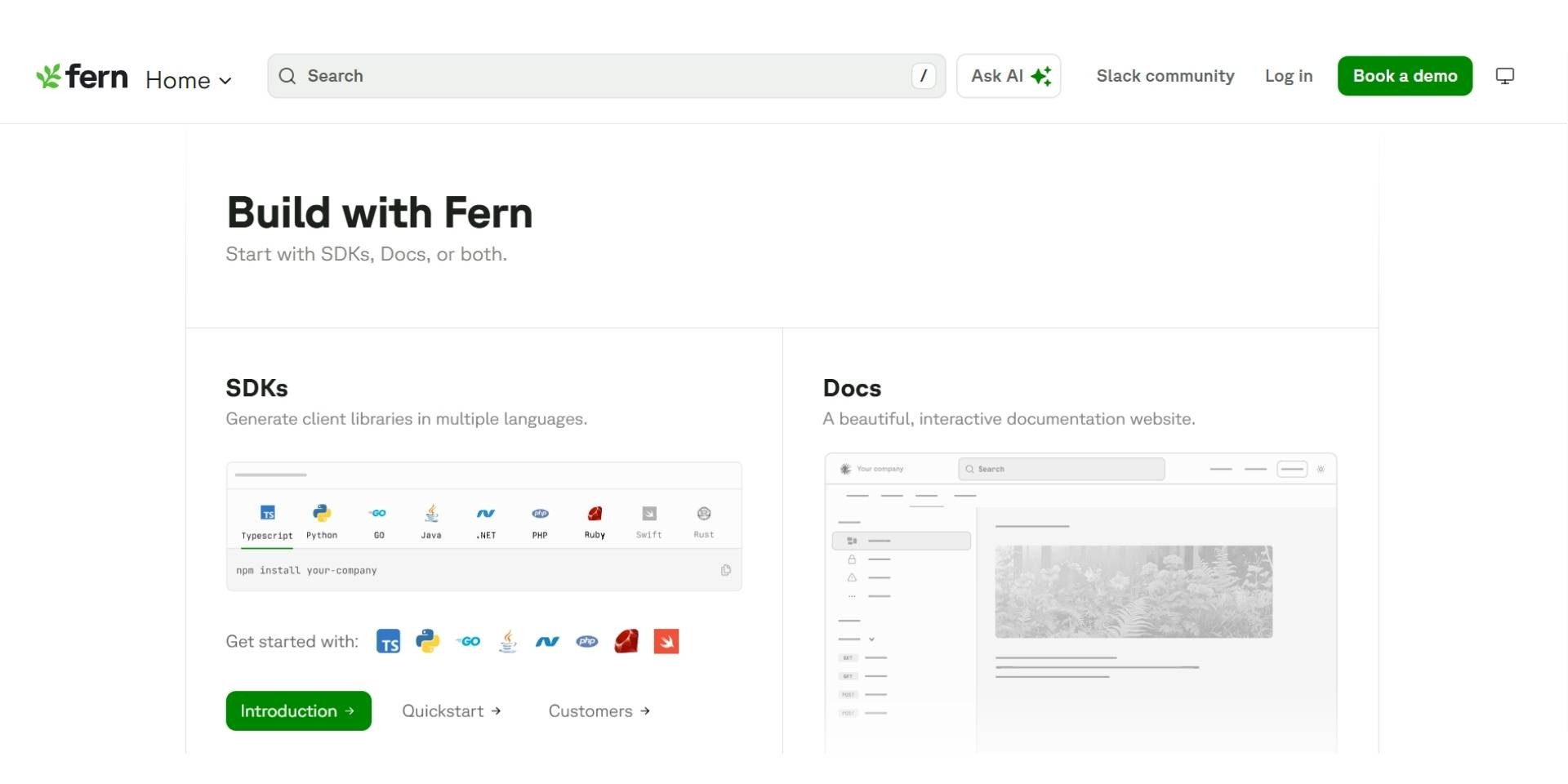The height and width of the screenshot is (784, 1568).
Task: Copy the npm install command
Action: [725, 570]
